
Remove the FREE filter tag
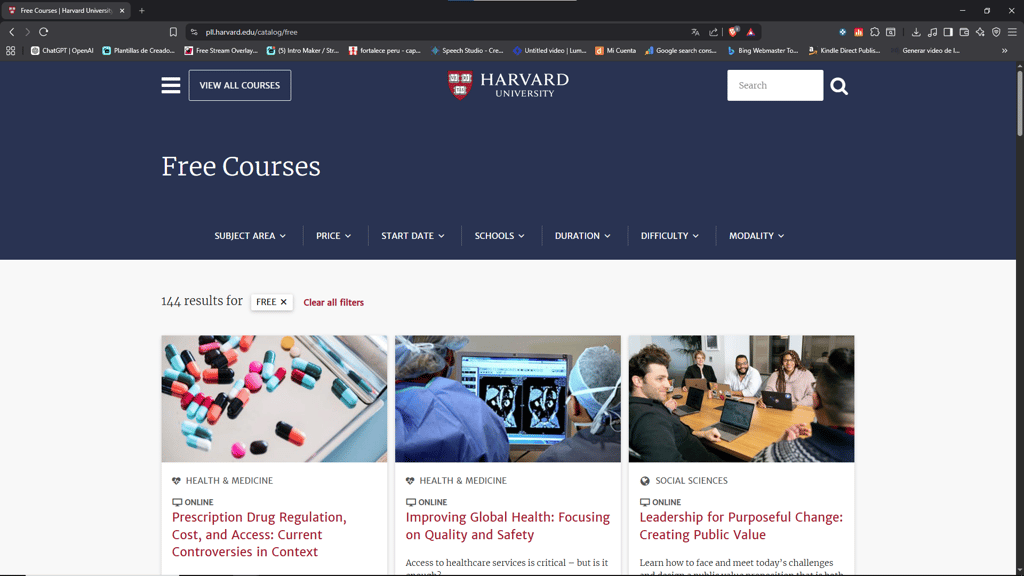click(x=283, y=302)
